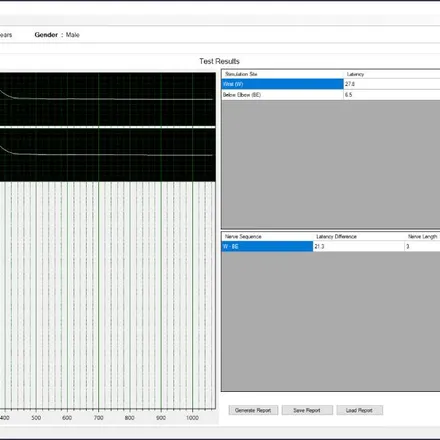This screenshot has height=440, width=440.
Task: Click the upper waveform trace panel
Action: [x=108, y=99]
